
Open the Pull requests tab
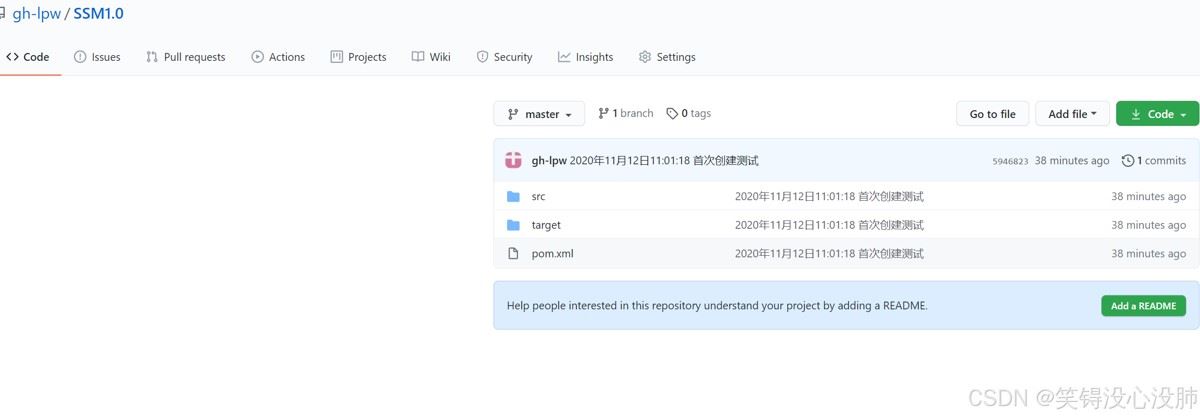click(x=185, y=57)
